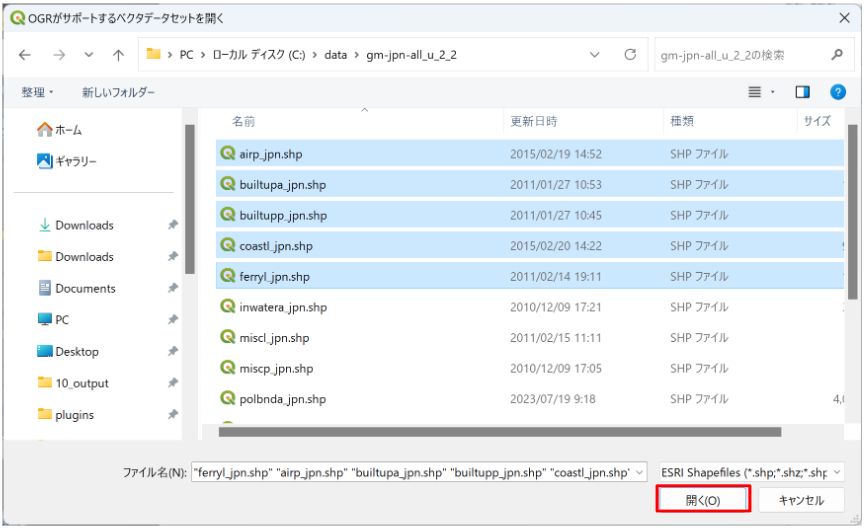Select miscl_jpn.shp file

529,338
